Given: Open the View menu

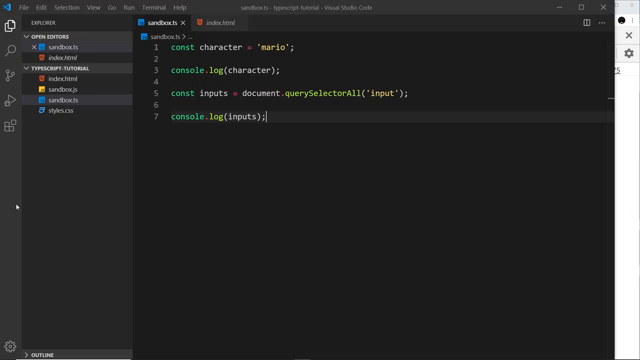Looking at the screenshot, I should coord(93,7).
